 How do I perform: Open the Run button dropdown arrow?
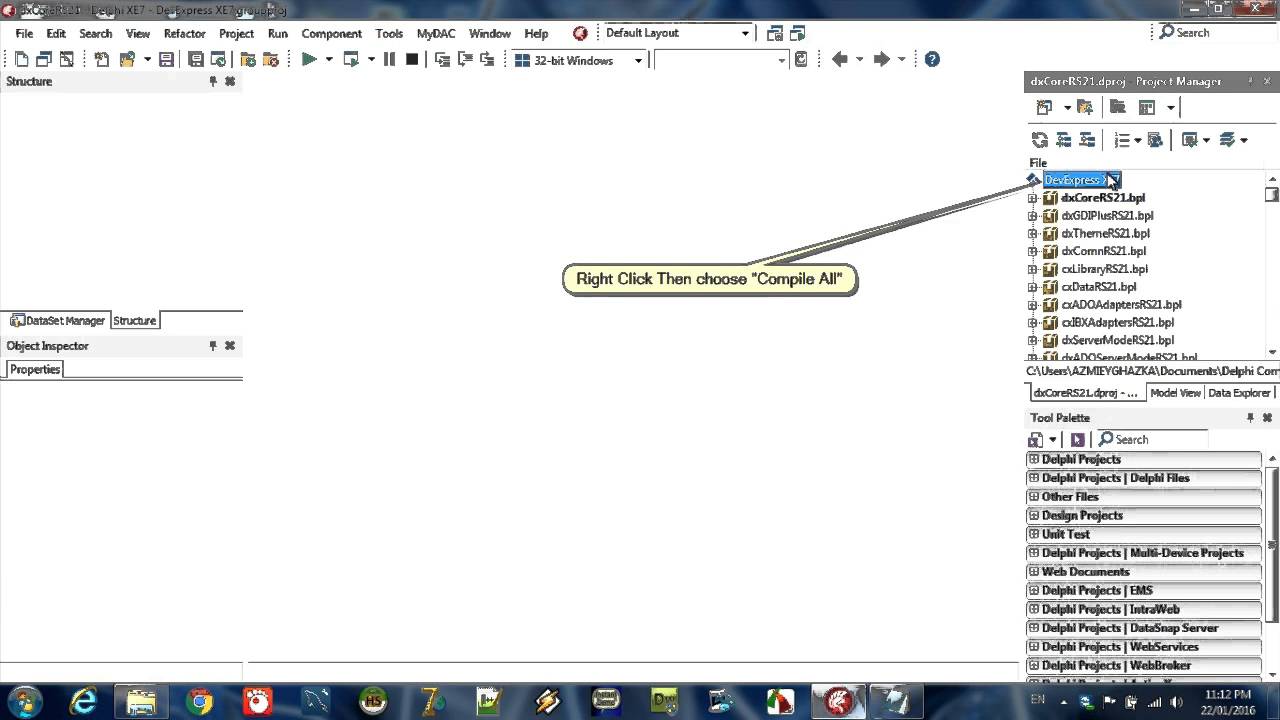click(329, 60)
